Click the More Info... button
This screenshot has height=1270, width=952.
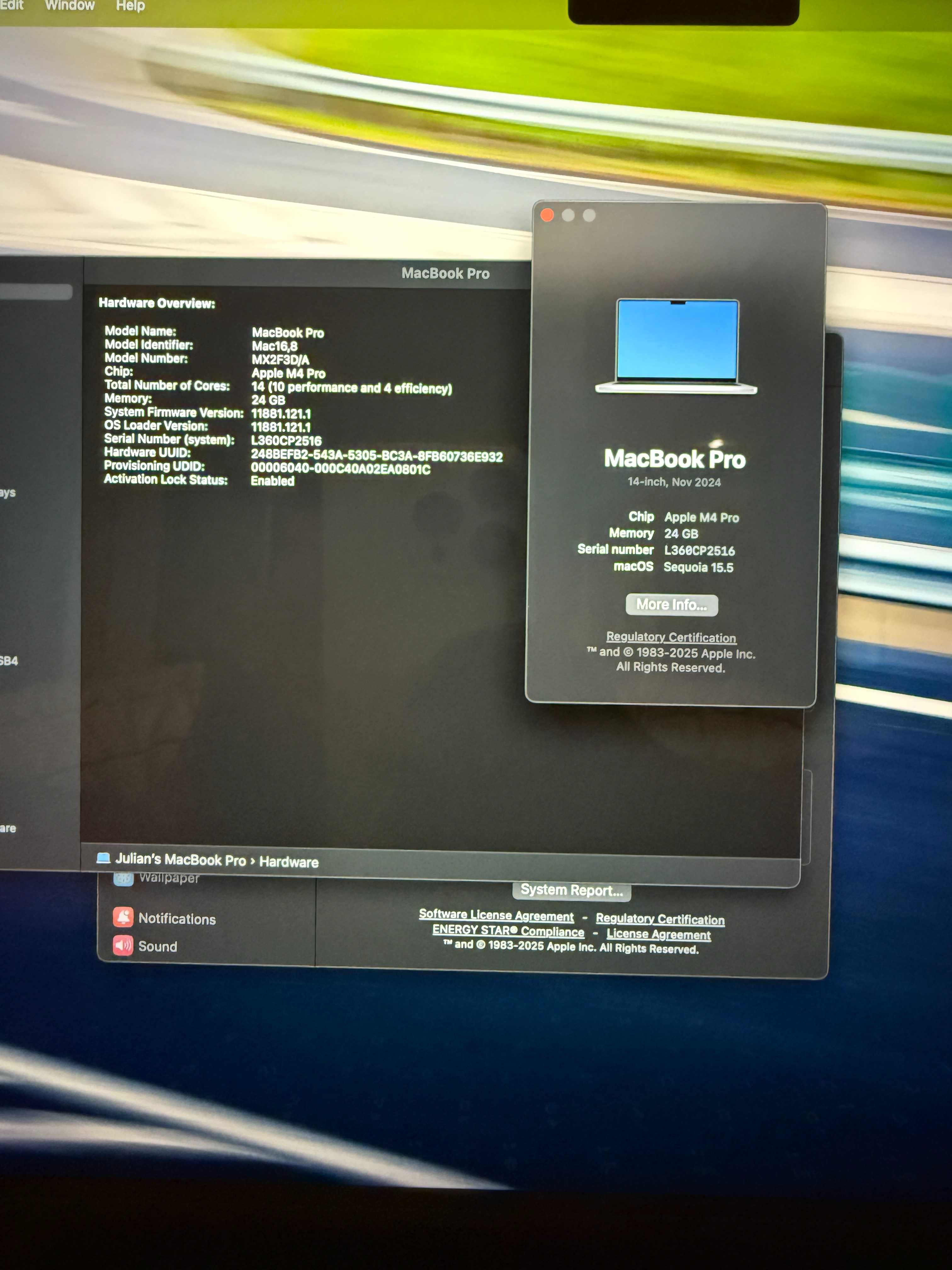[x=671, y=604]
